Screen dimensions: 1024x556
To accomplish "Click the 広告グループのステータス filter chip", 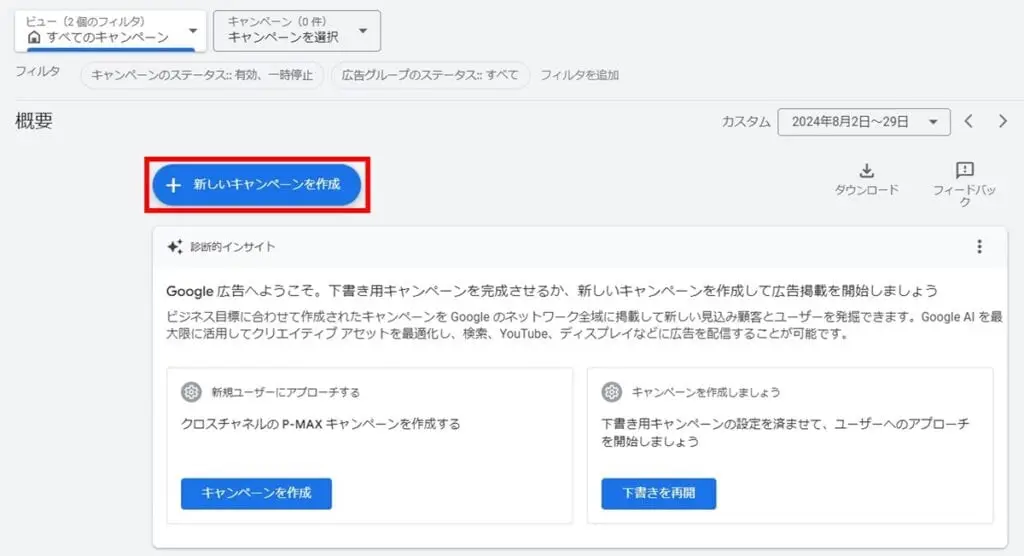I will pos(430,75).
